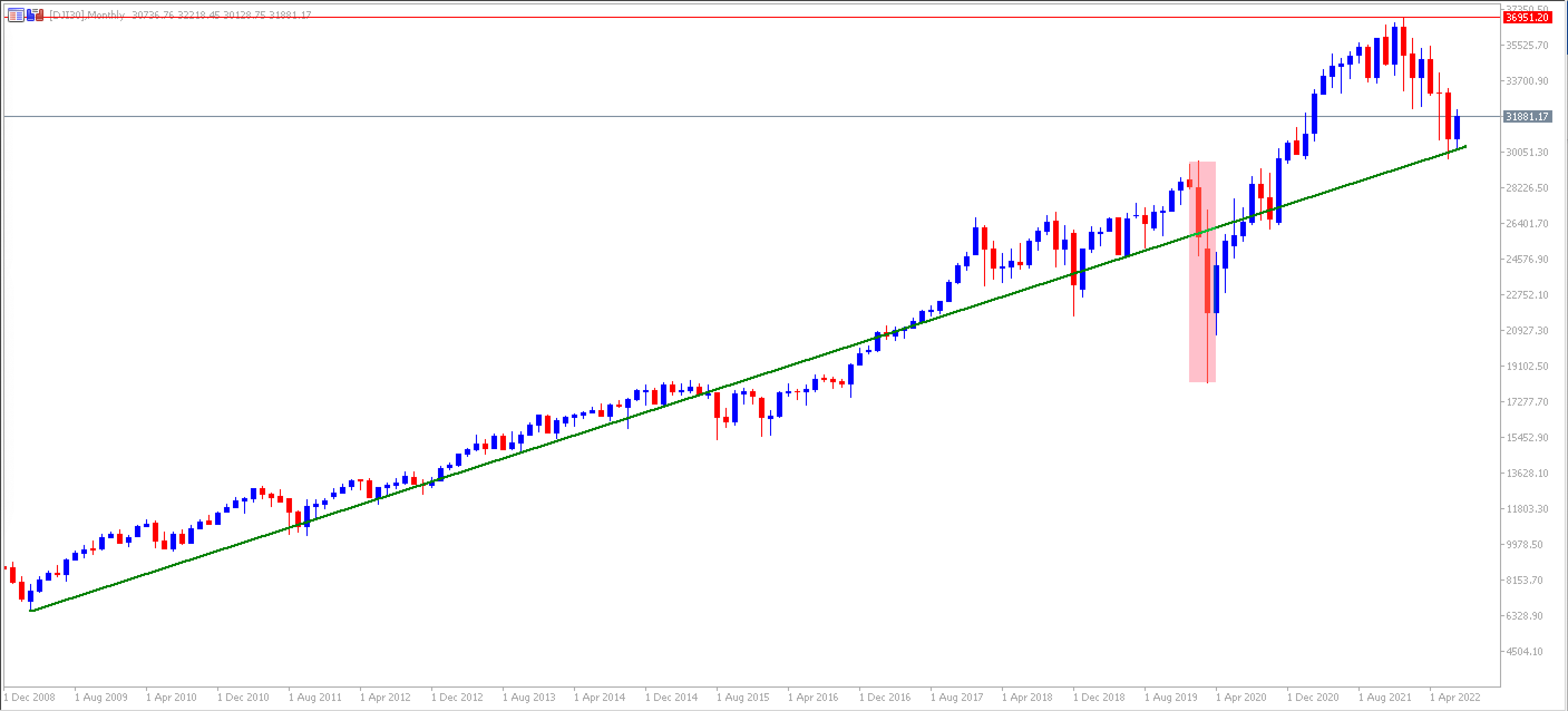Click the 1 Apr 2010 date label
1568x711 pixels.
click(x=172, y=697)
